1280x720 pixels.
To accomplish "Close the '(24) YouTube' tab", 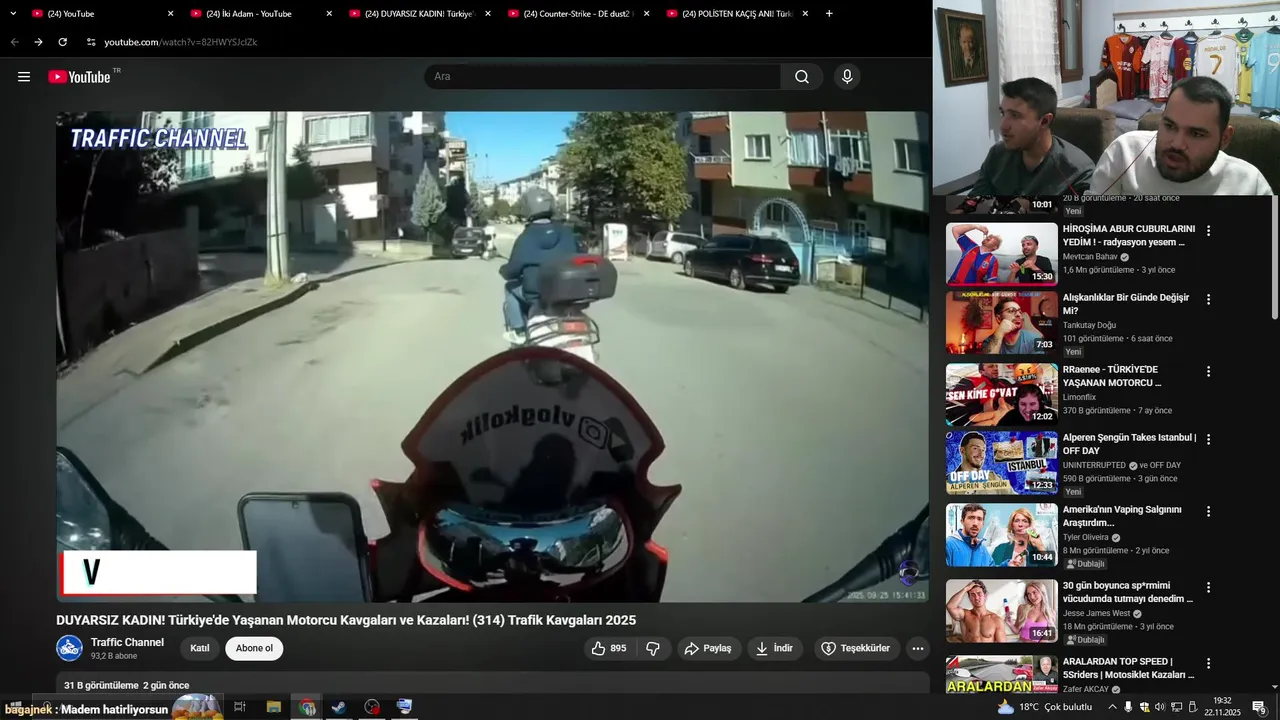I will [170, 14].
